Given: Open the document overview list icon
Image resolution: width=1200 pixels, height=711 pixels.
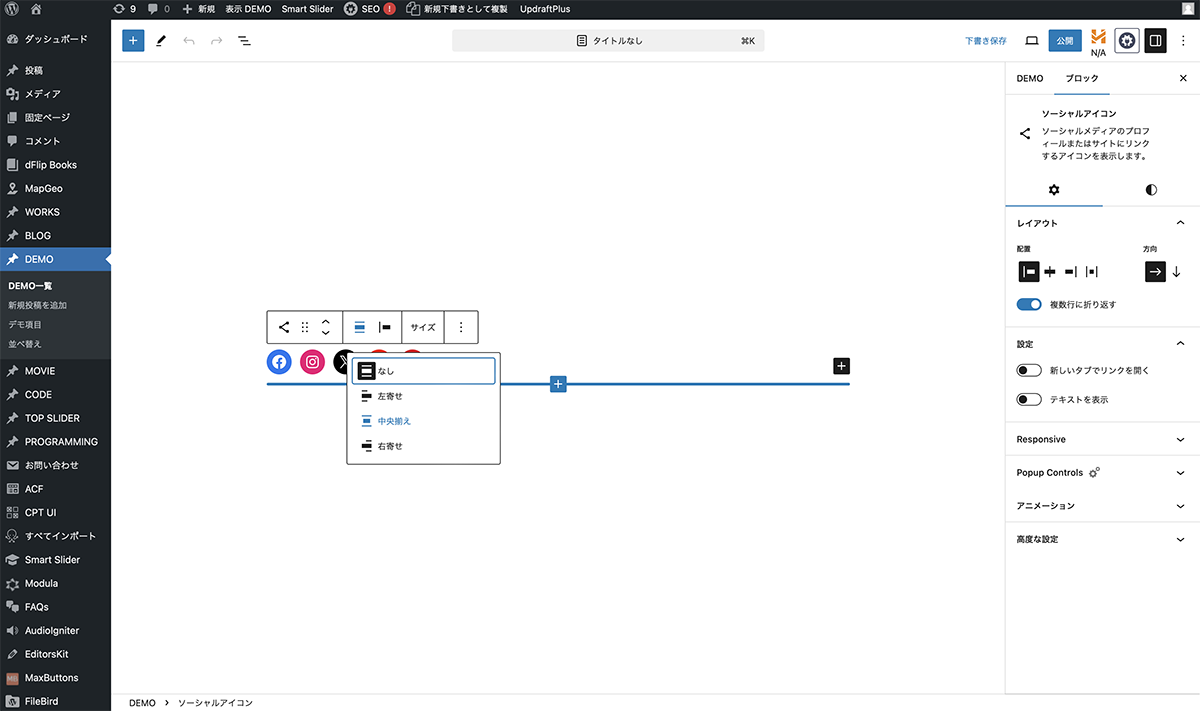Looking at the screenshot, I should (244, 41).
